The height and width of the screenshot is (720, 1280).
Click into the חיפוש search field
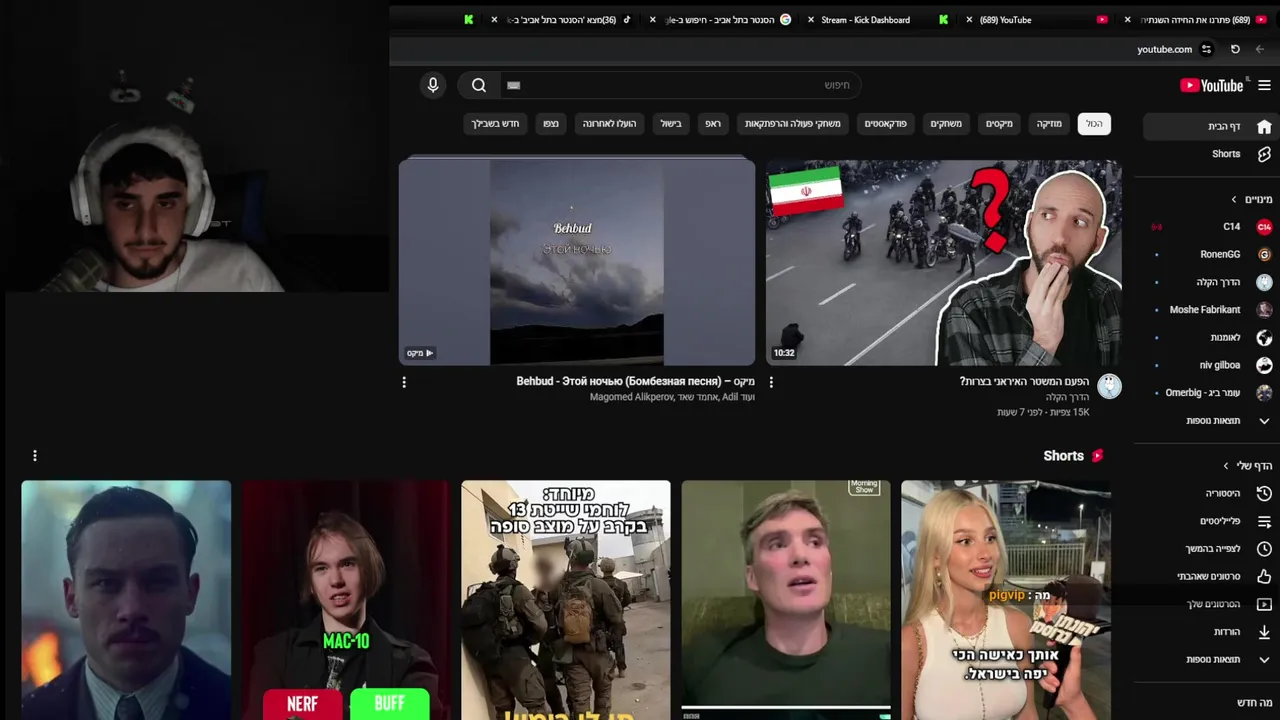coord(680,85)
